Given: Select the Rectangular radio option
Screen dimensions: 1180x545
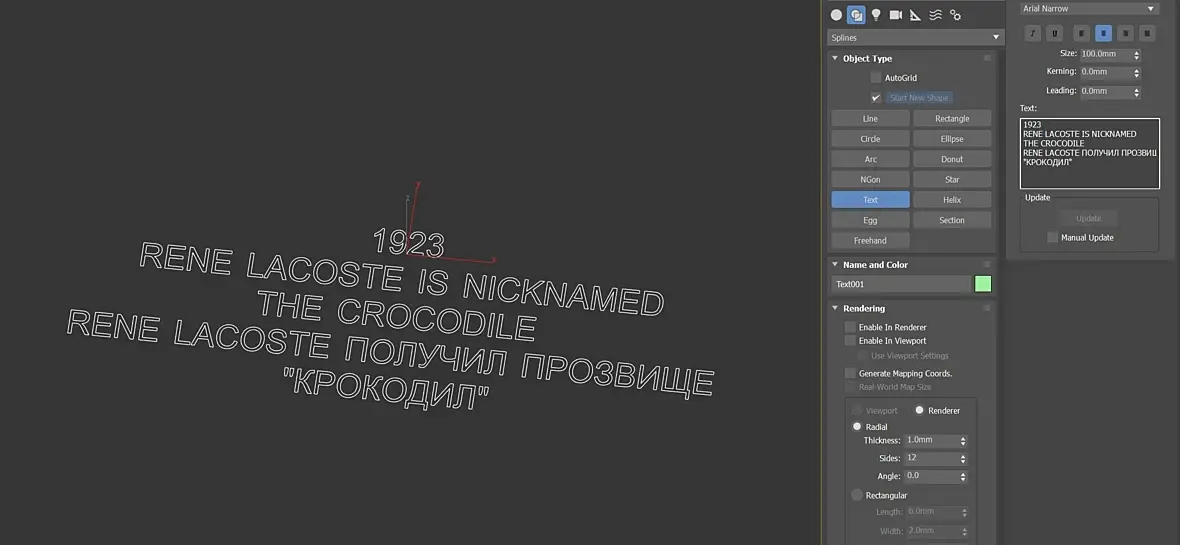Looking at the screenshot, I should (x=856, y=495).
